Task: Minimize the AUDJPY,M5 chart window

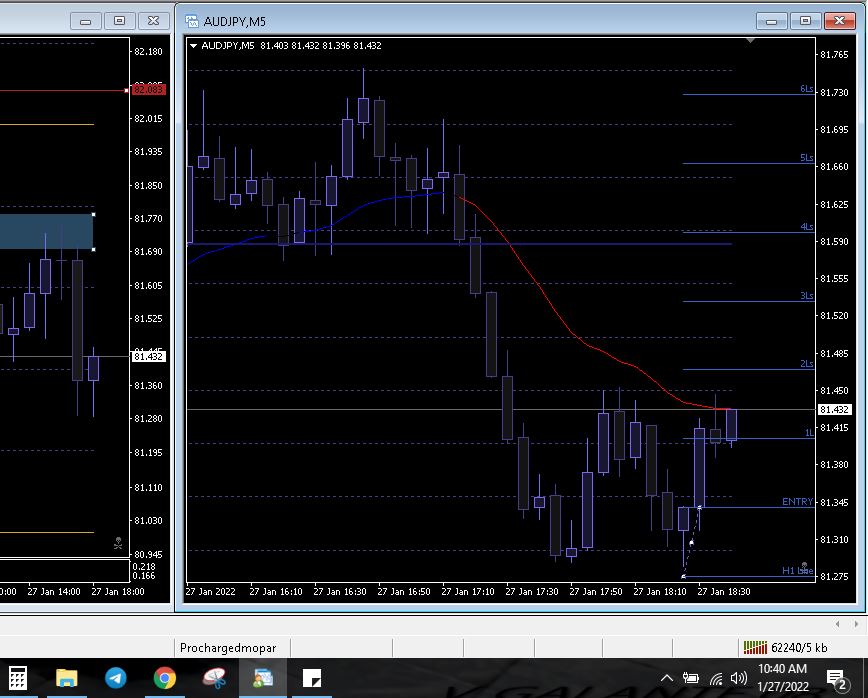Action: pos(771,21)
